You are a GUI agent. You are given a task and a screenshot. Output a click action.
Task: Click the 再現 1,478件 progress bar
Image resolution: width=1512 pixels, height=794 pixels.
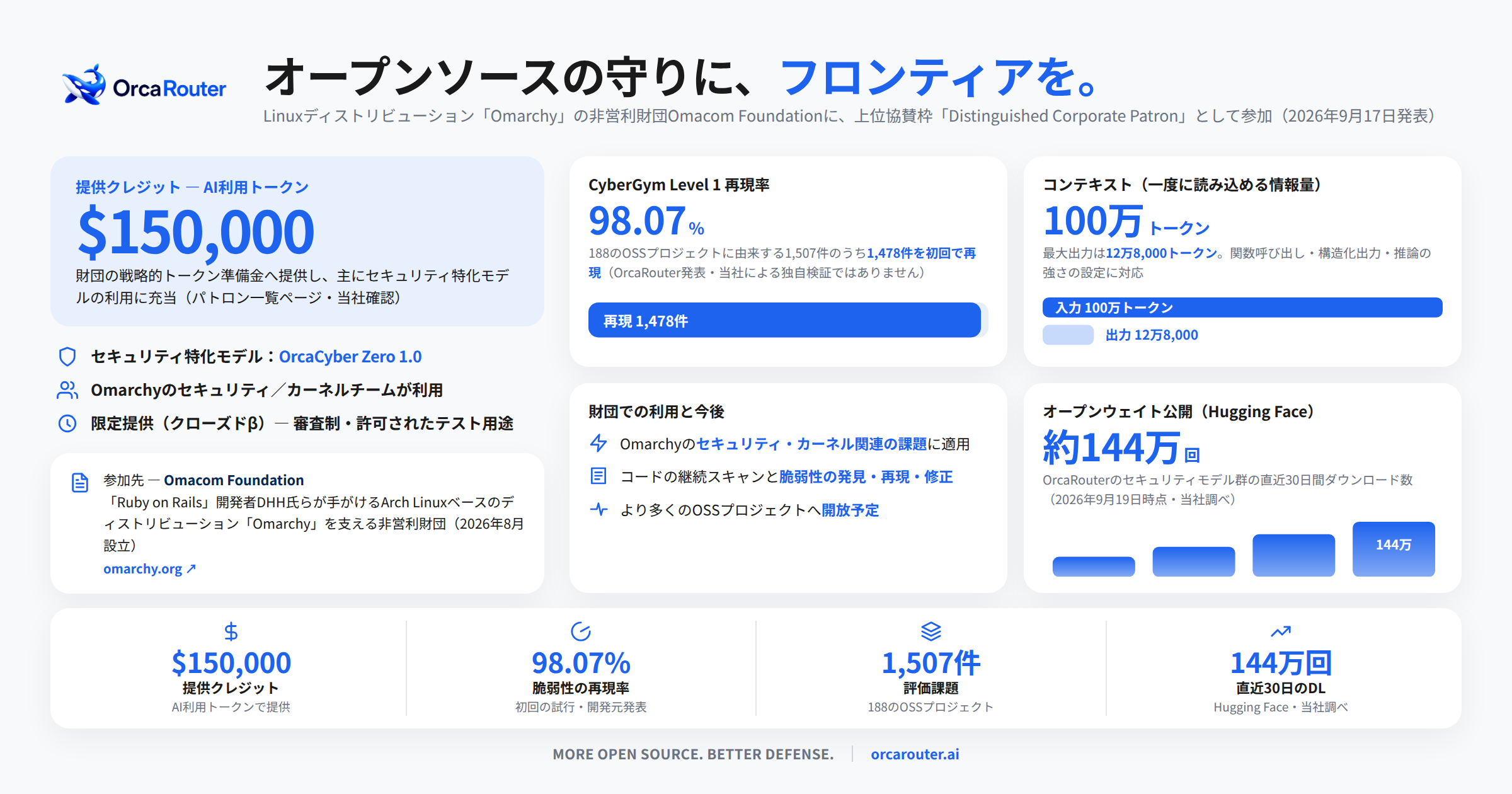tap(784, 320)
